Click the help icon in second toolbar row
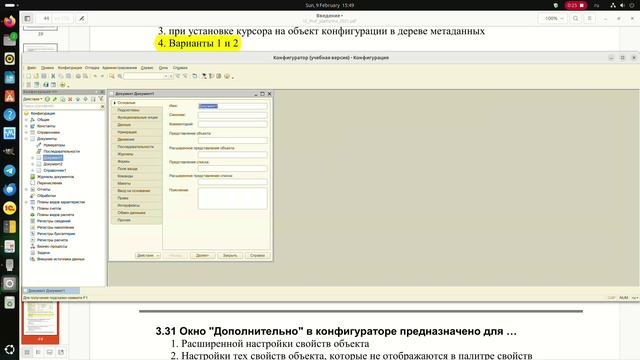This screenshot has width=640, height=360. point(62,85)
